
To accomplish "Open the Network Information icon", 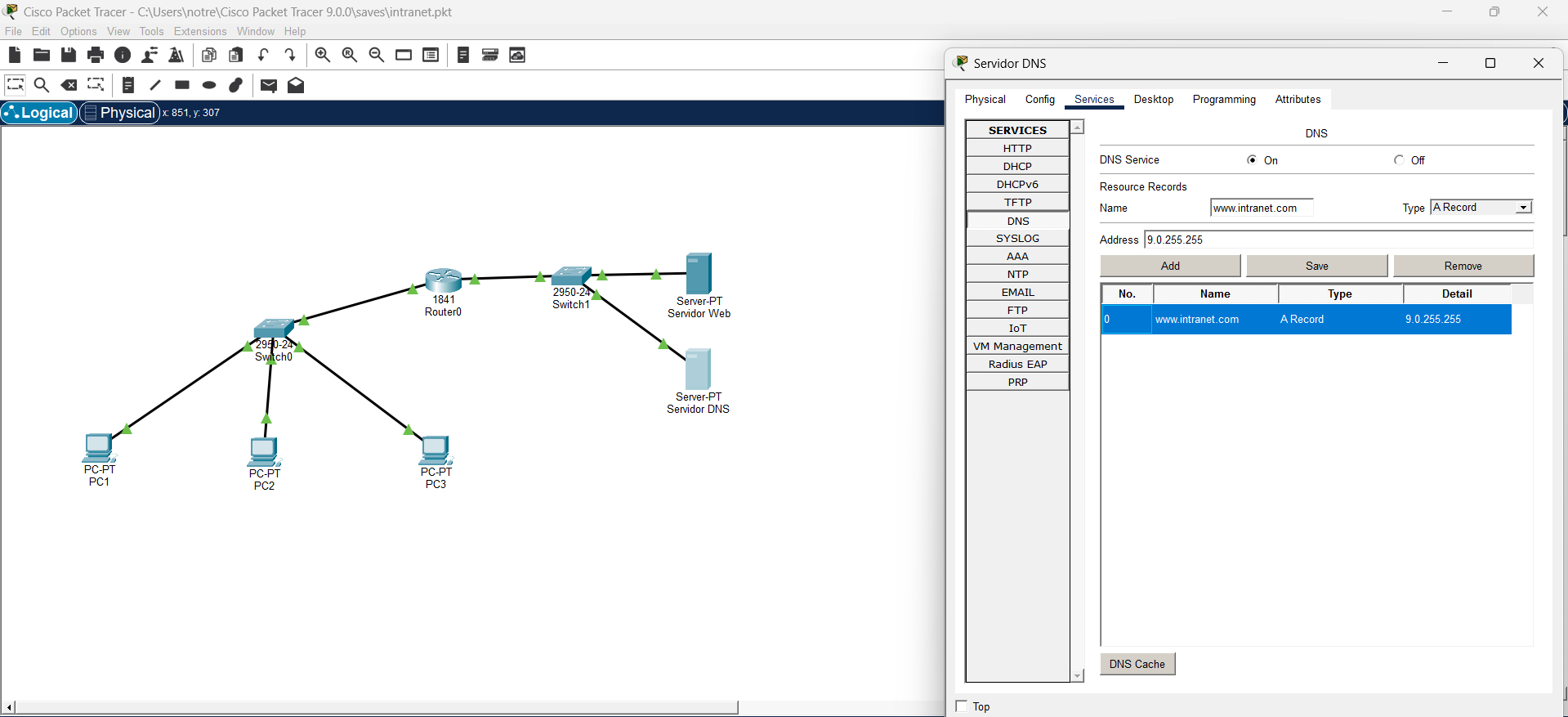I will tap(123, 55).
